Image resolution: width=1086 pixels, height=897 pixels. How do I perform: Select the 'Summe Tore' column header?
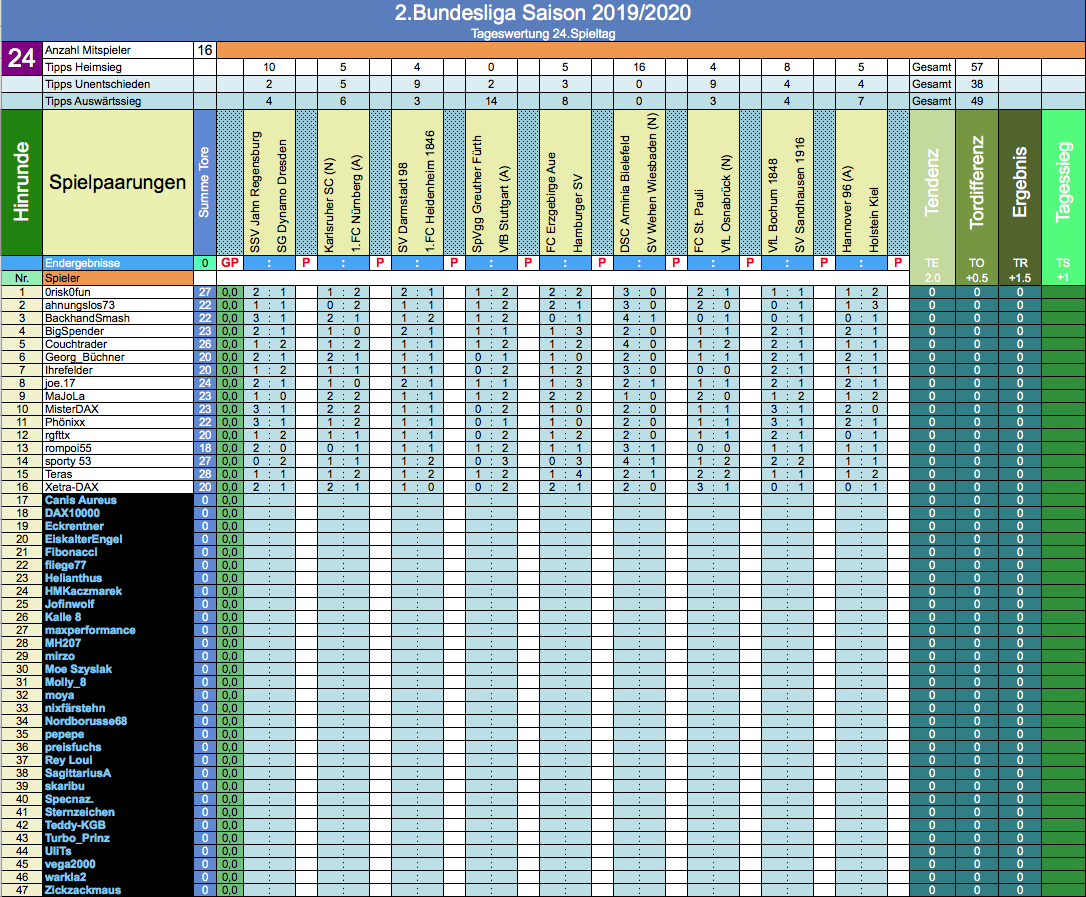pos(204,182)
